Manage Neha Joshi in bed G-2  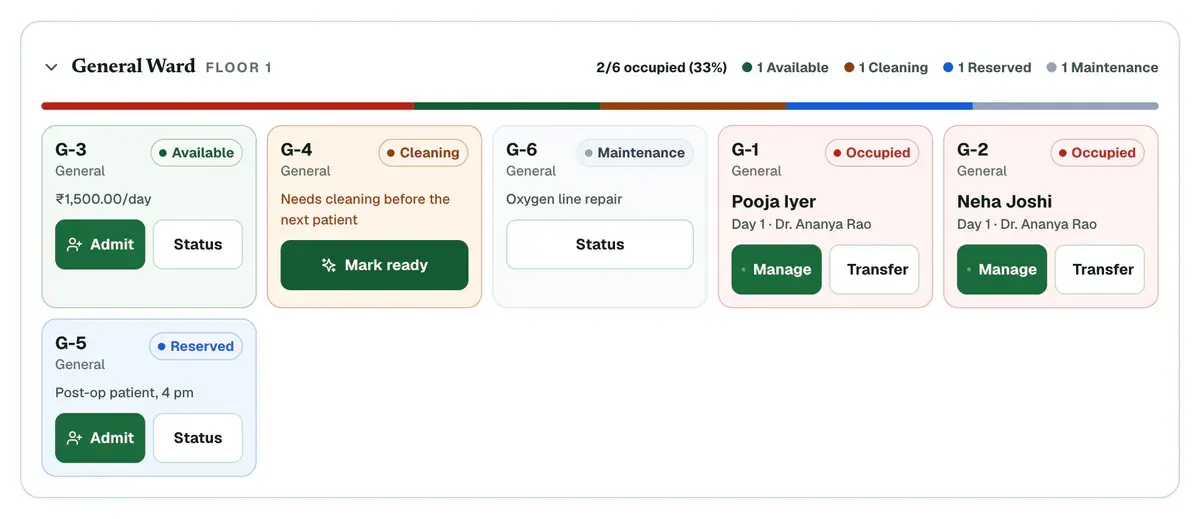tap(1002, 269)
